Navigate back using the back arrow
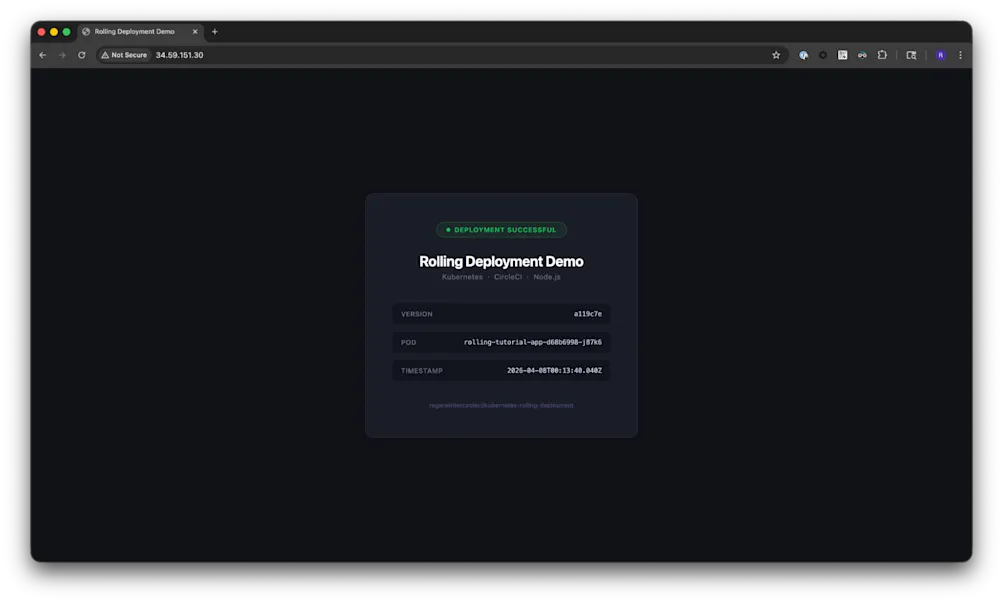The image size is (1003, 603). click(x=42, y=55)
